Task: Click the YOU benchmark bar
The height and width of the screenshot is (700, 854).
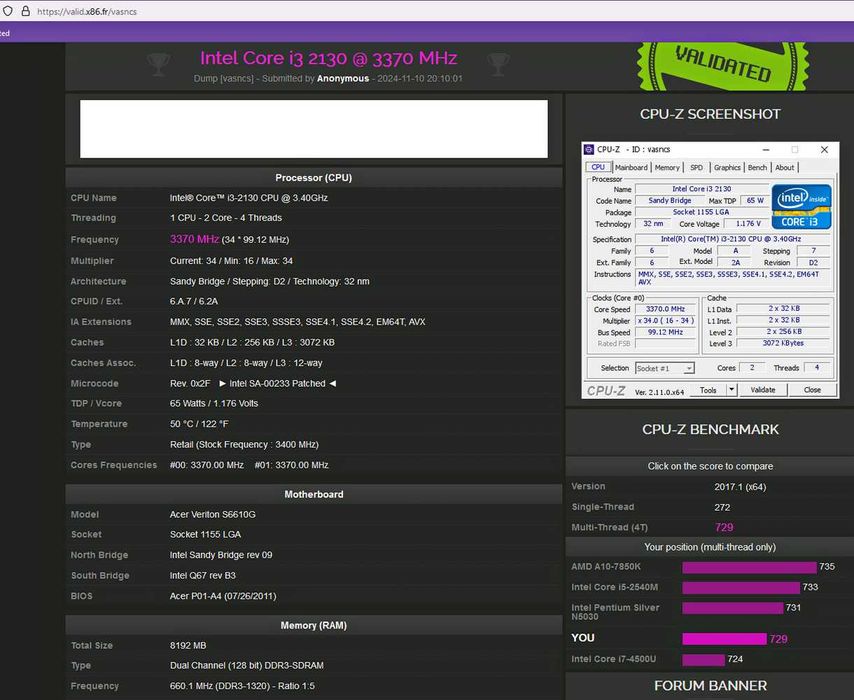Action: [x=724, y=638]
